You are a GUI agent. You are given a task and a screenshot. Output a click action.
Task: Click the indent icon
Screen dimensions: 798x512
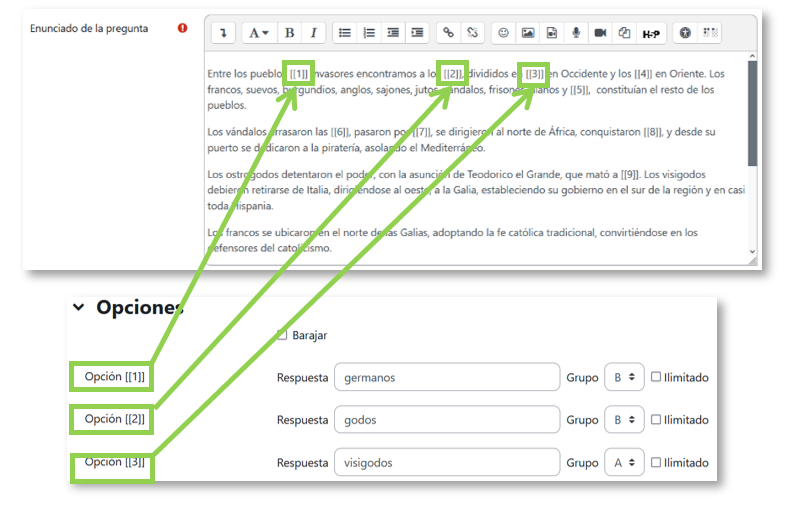[417, 33]
